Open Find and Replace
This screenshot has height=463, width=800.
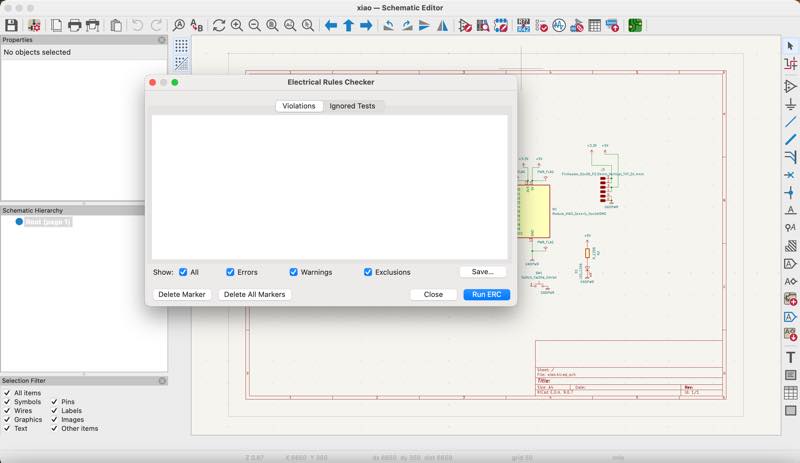(x=196, y=25)
